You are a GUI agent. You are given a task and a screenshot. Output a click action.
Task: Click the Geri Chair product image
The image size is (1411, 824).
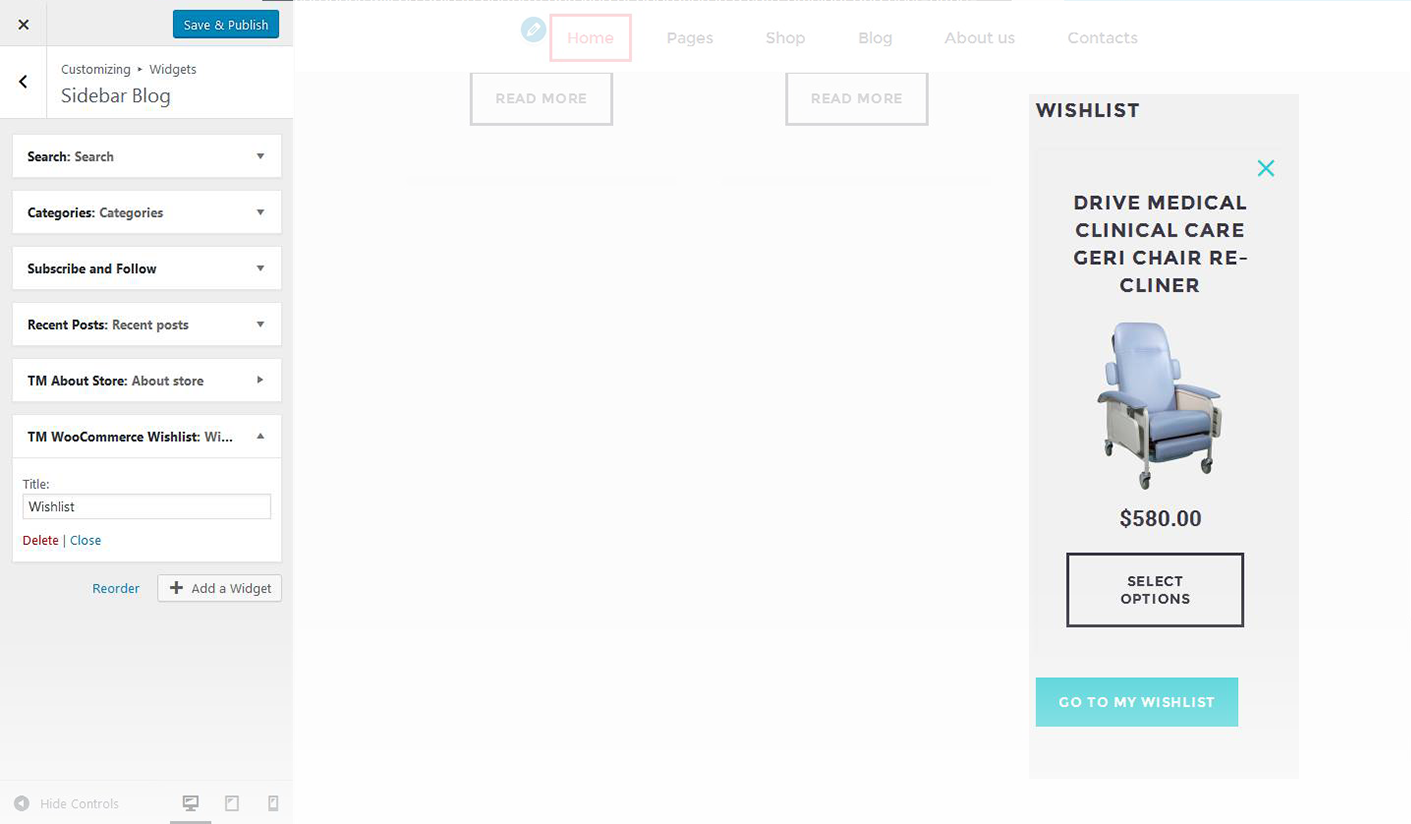click(x=1159, y=404)
